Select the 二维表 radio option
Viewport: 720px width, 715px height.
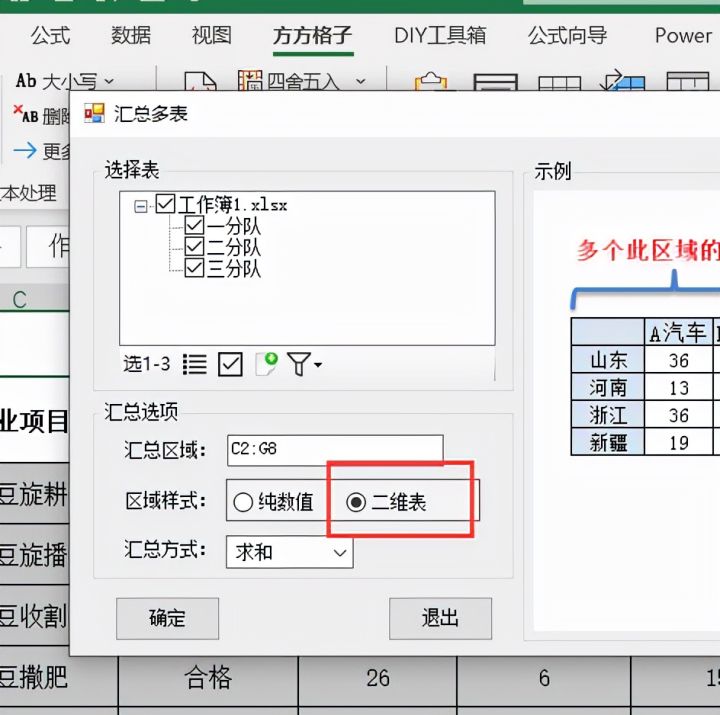pyautogui.click(x=386, y=502)
